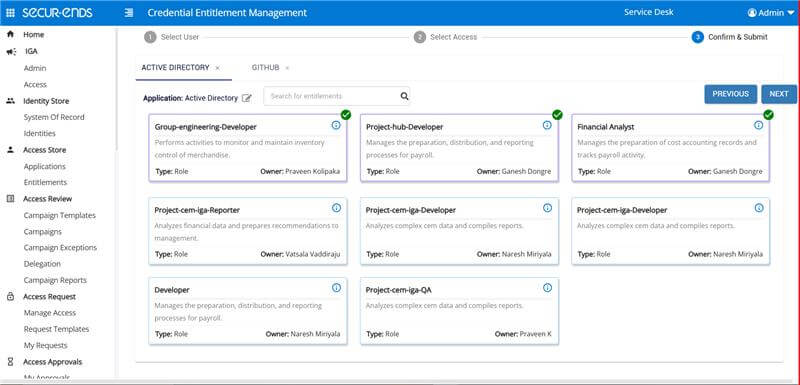Image resolution: width=800 pixels, height=385 pixels.
Task: Click the edit application pencil icon
Action: coord(247,98)
